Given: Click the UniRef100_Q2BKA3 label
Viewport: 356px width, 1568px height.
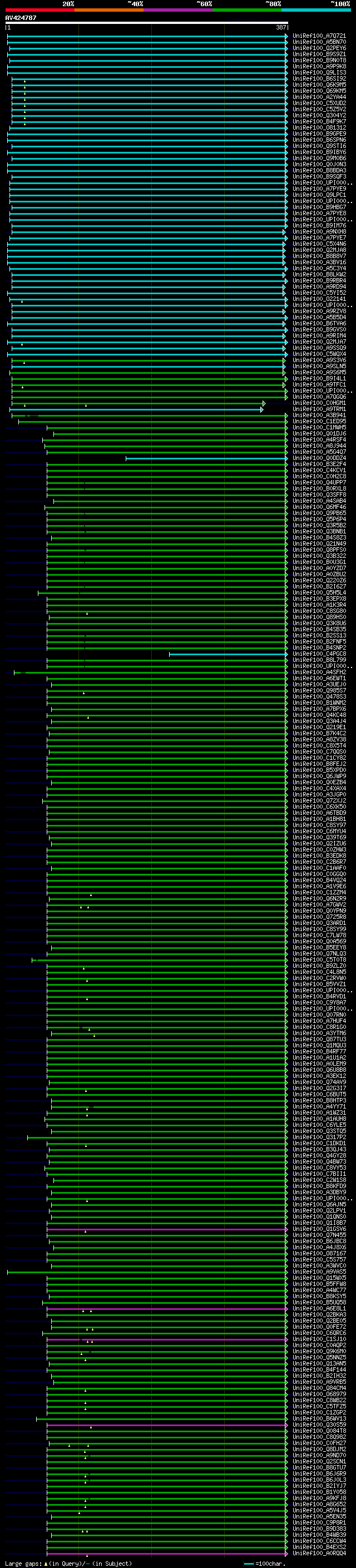Looking at the screenshot, I should (x=319, y=1315).
